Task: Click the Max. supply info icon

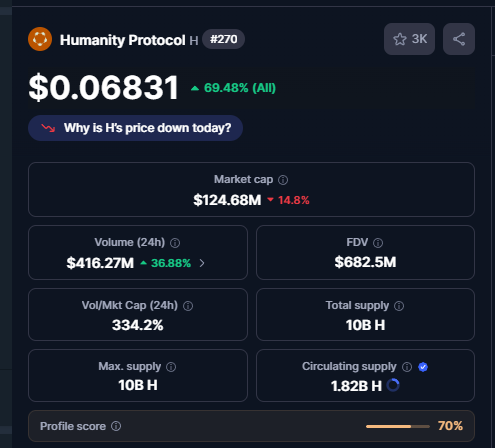Action: [x=171, y=367]
